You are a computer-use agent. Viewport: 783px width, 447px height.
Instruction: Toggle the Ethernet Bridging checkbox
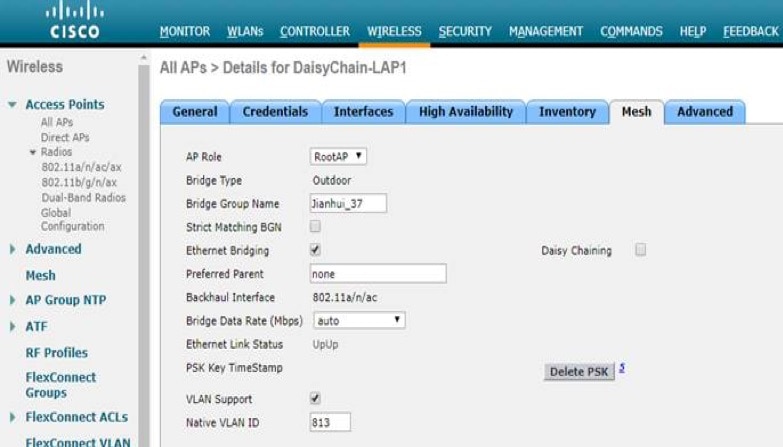tap(315, 250)
